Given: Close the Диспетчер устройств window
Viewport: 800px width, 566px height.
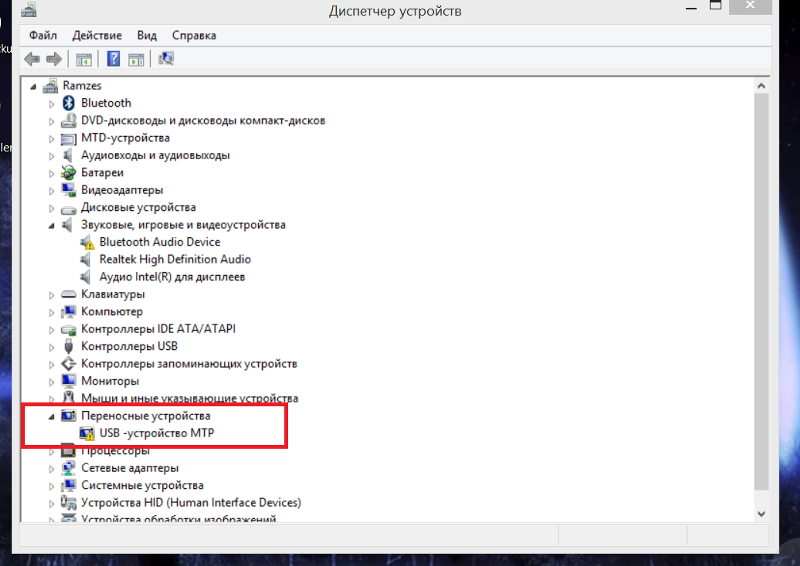Looking at the screenshot, I should click(750, 6).
